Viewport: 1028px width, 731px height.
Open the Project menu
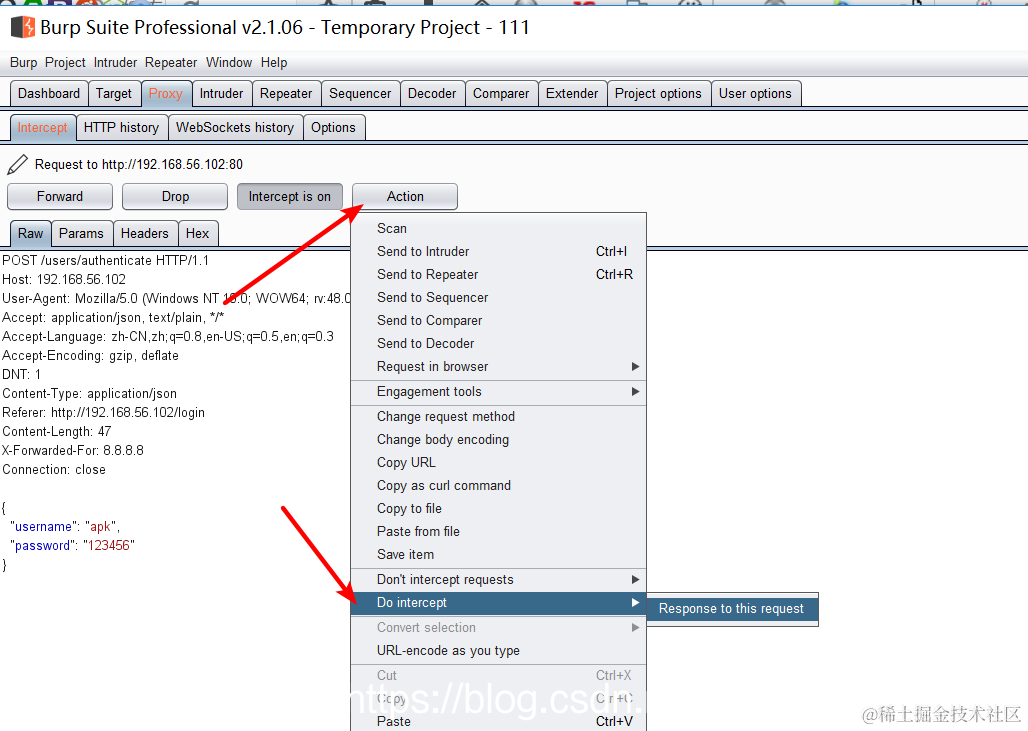65,62
